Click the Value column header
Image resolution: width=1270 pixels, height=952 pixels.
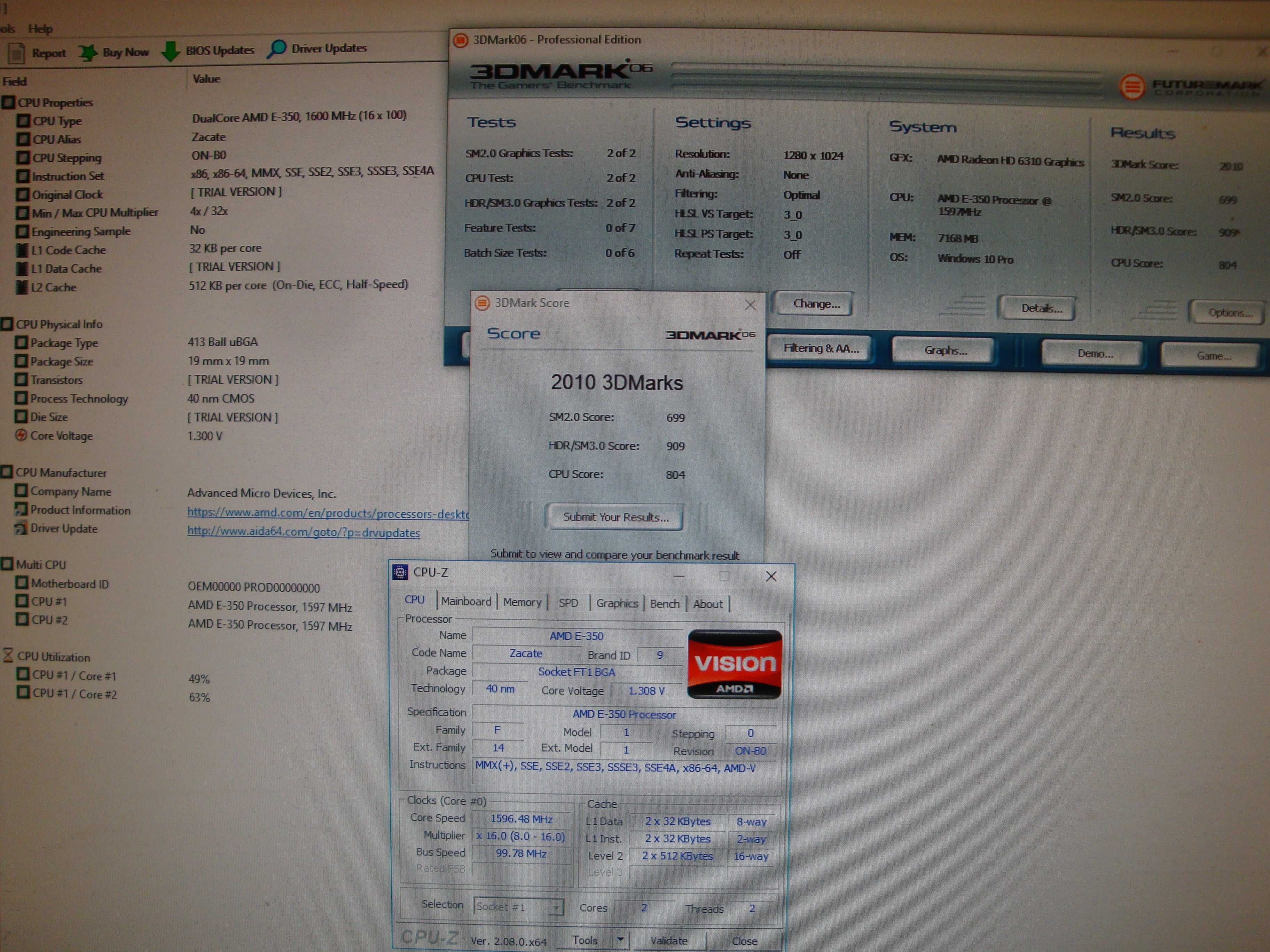pos(206,79)
